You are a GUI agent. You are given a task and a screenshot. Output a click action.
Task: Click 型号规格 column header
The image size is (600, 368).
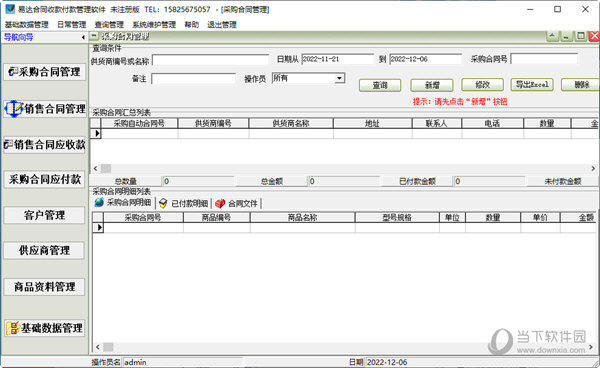tap(397, 217)
